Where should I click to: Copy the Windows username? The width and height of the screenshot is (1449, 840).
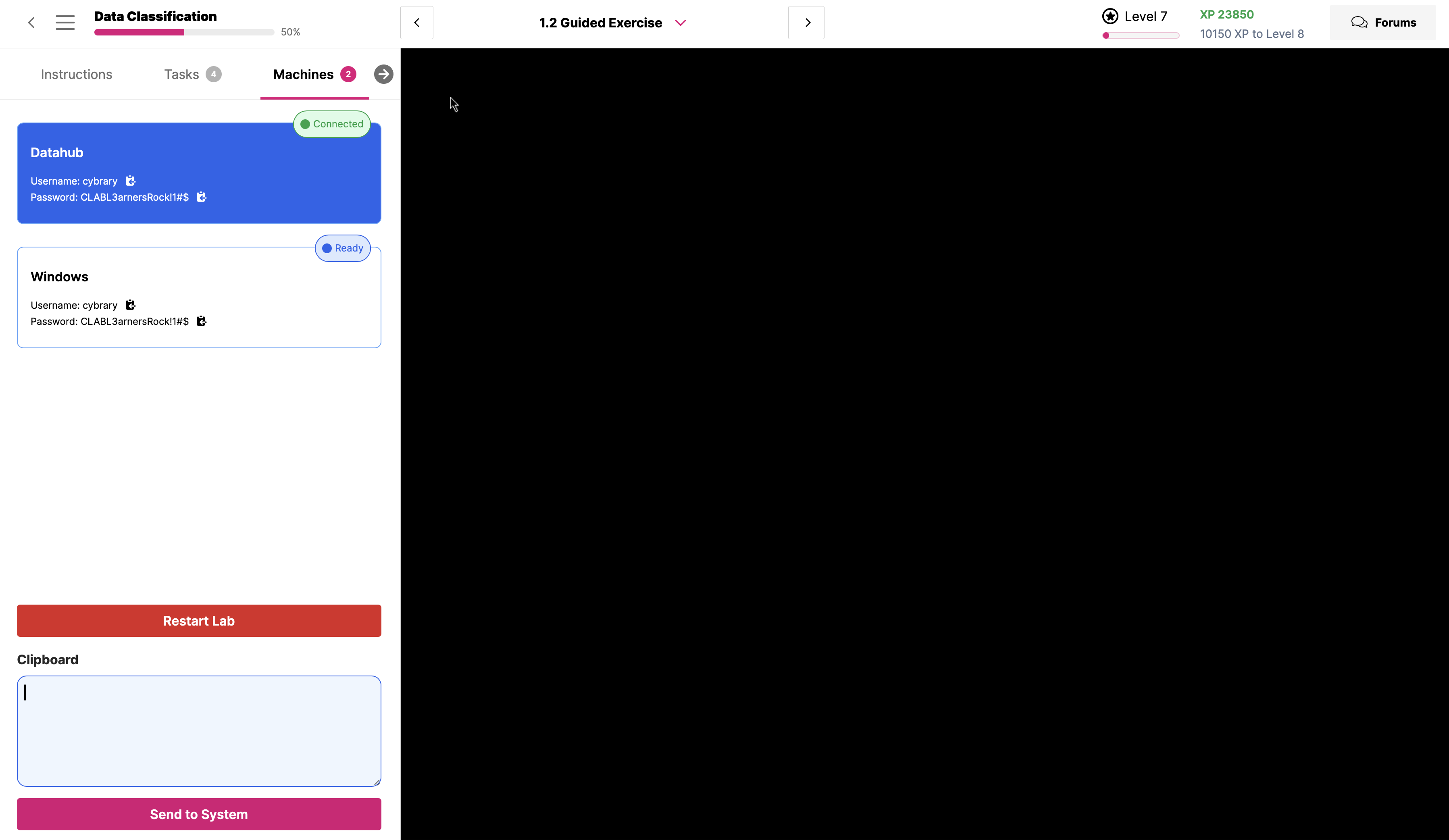[131, 305]
